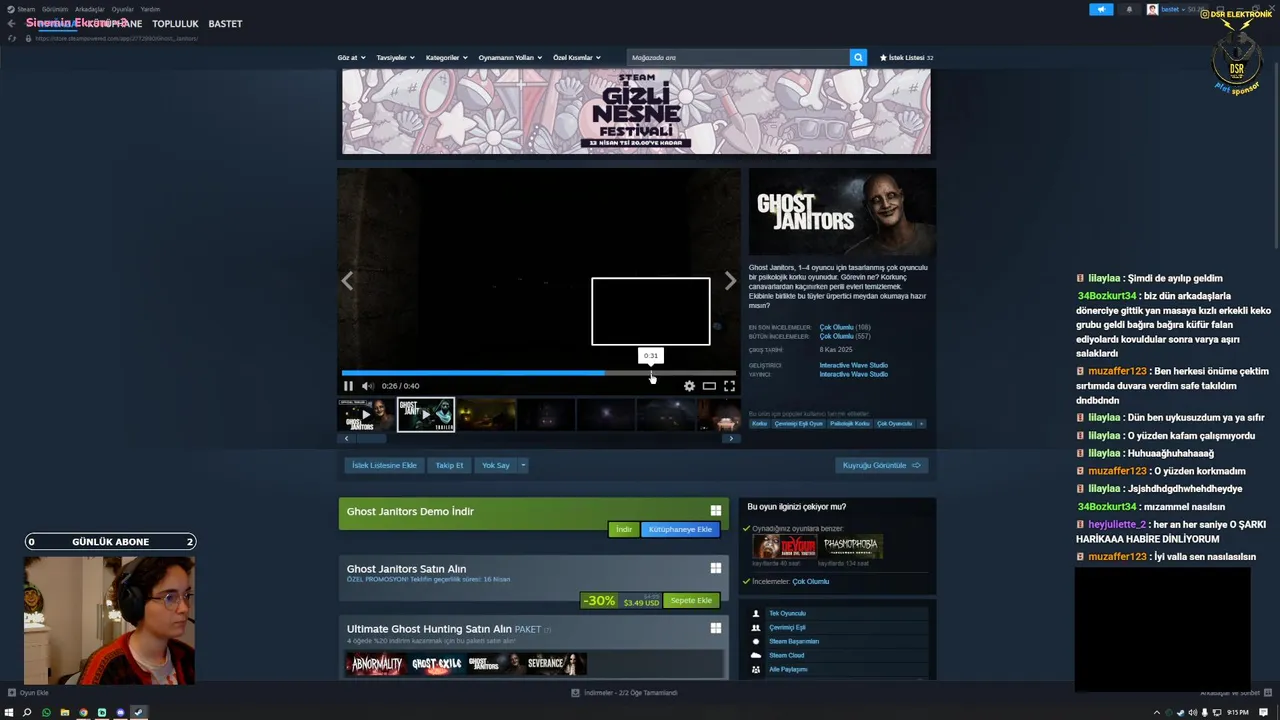Seek on the trailer progress bar
Viewport: 1280px width, 720px height.
coord(538,373)
